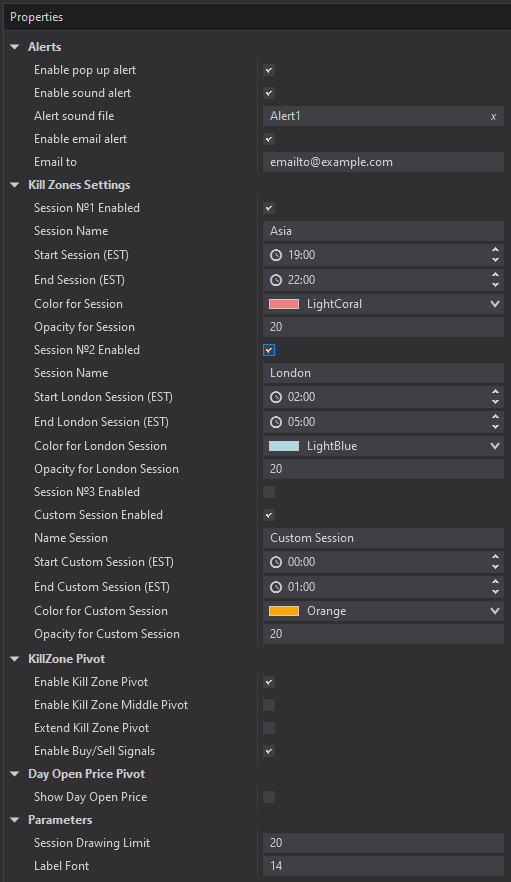The width and height of the screenshot is (511, 882).
Task: Open the Orange custom session color dropdown
Action: click(x=495, y=611)
